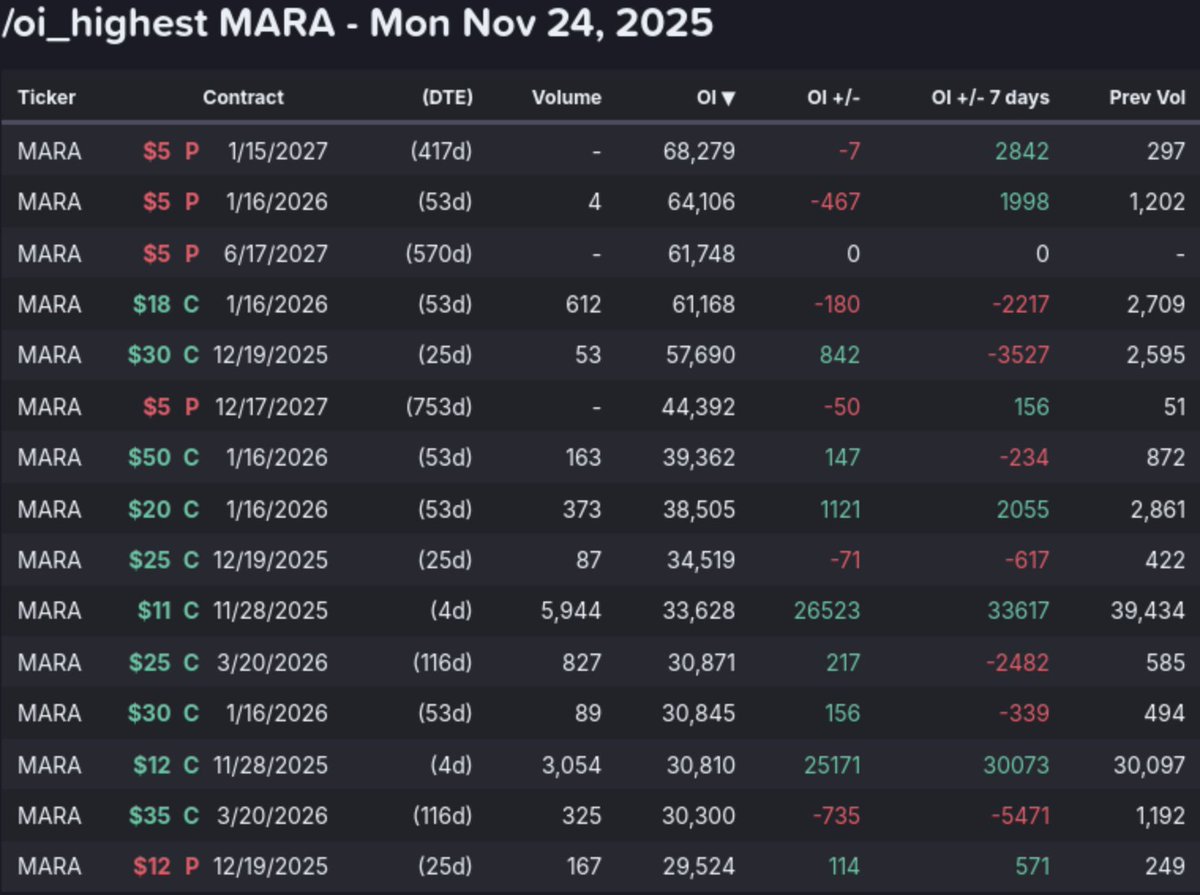The width and height of the screenshot is (1200, 895).
Task: Sort by the Ticker column header
Action: 46,97
